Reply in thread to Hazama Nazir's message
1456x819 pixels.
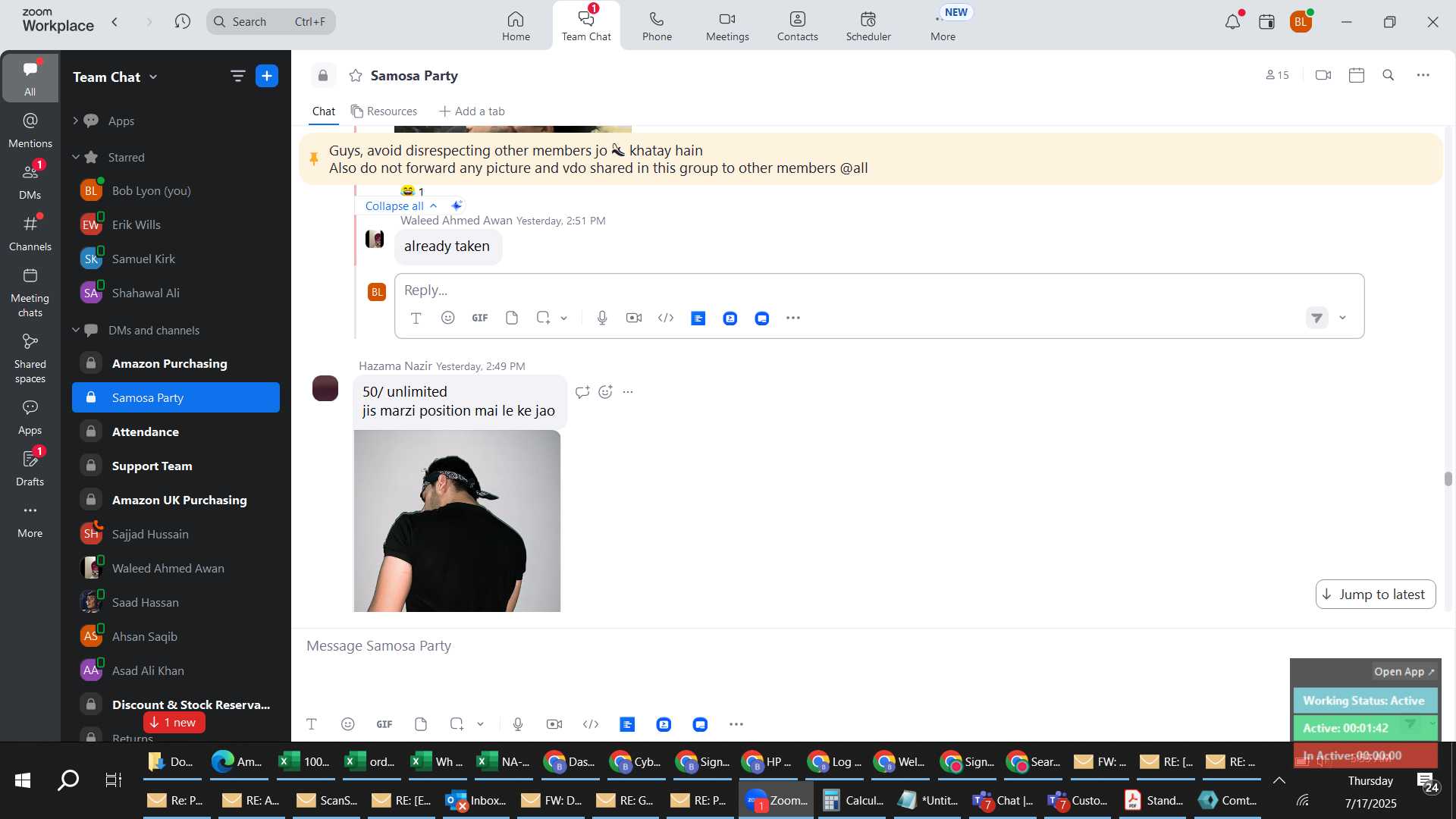(582, 392)
